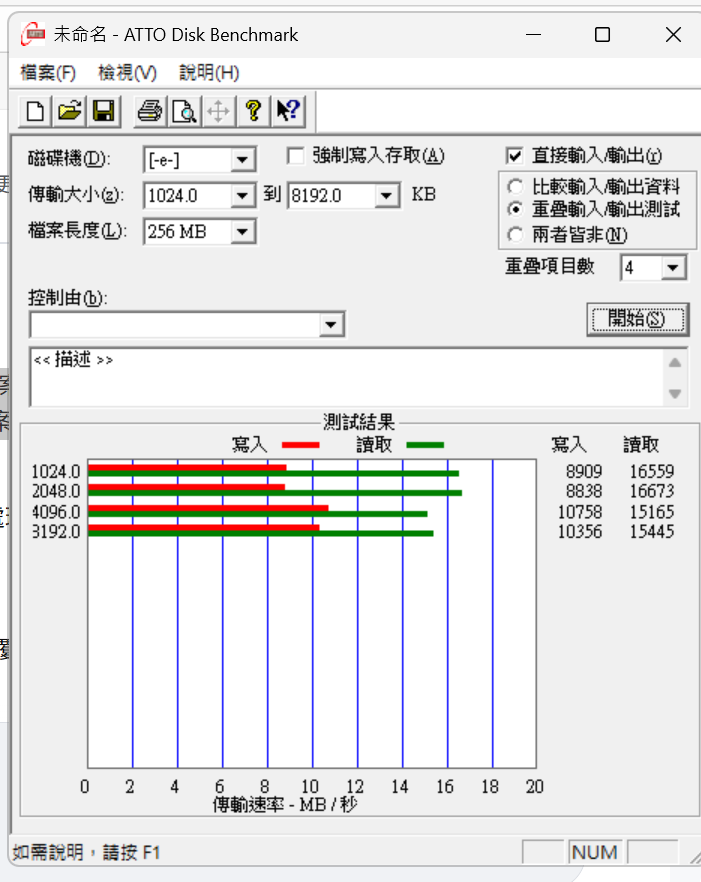This screenshot has height=882, width=701.
Task: Click the 2048.0 row label in chart
Action: 56,491
